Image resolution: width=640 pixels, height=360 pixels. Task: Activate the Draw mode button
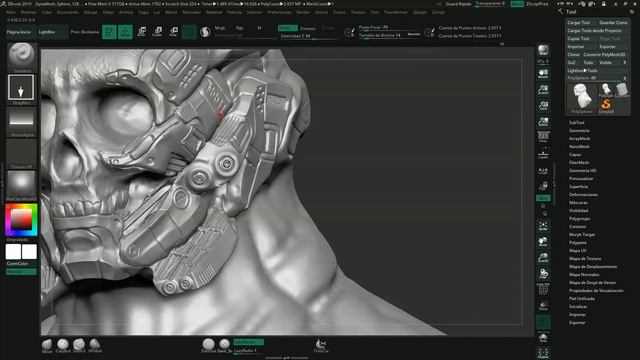125,32
